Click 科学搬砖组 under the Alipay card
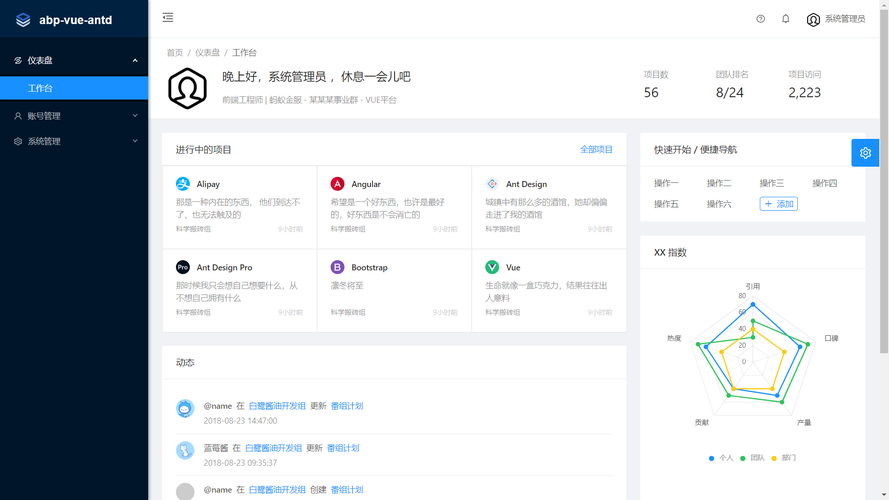 pyautogui.click(x=193, y=229)
